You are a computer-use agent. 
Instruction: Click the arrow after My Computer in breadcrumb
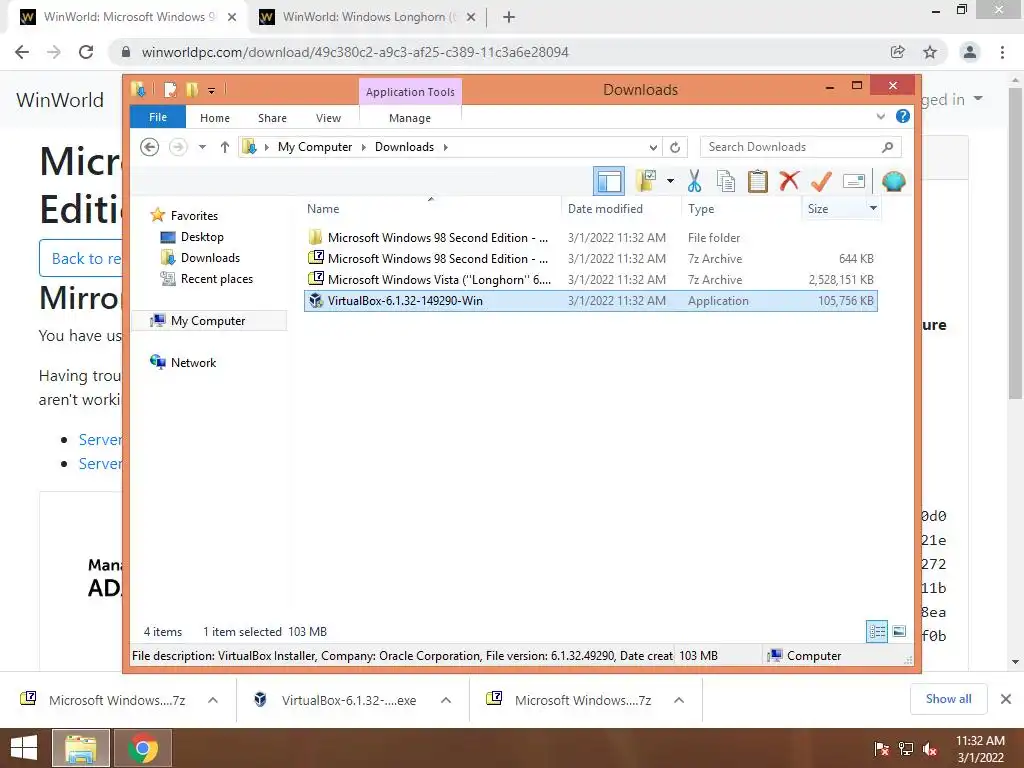[x=364, y=147]
